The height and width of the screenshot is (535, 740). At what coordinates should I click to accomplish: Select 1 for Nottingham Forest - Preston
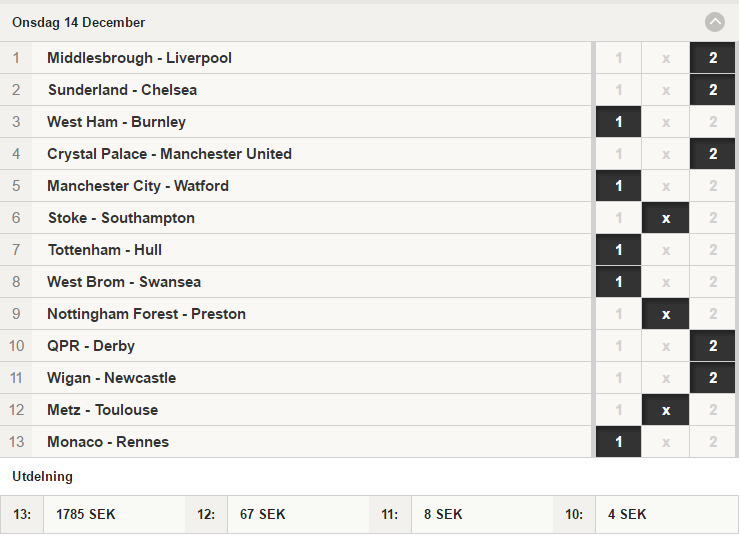click(x=618, y=314)
